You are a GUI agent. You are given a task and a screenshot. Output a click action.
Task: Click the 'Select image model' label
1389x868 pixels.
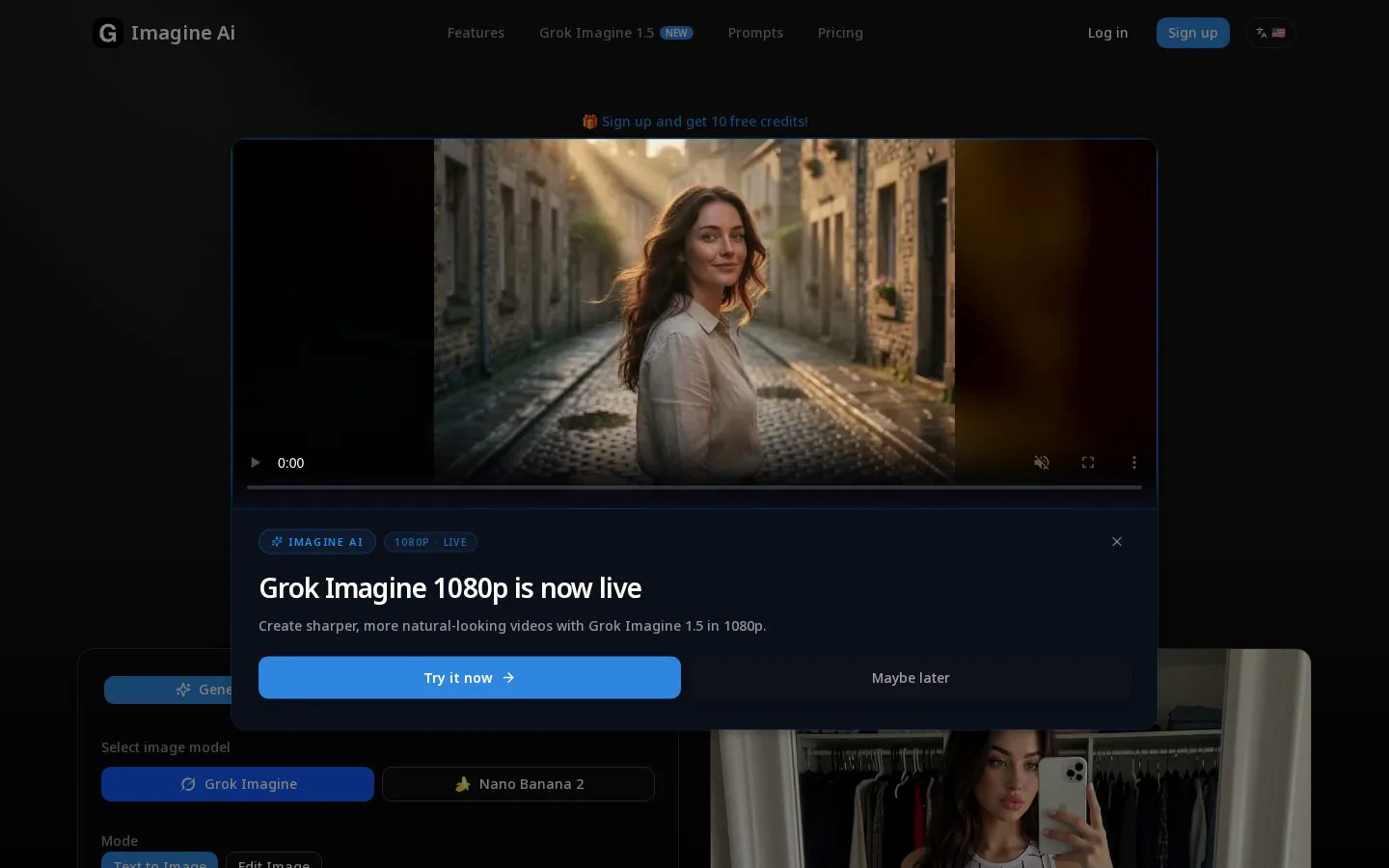(x=166, y=747)
